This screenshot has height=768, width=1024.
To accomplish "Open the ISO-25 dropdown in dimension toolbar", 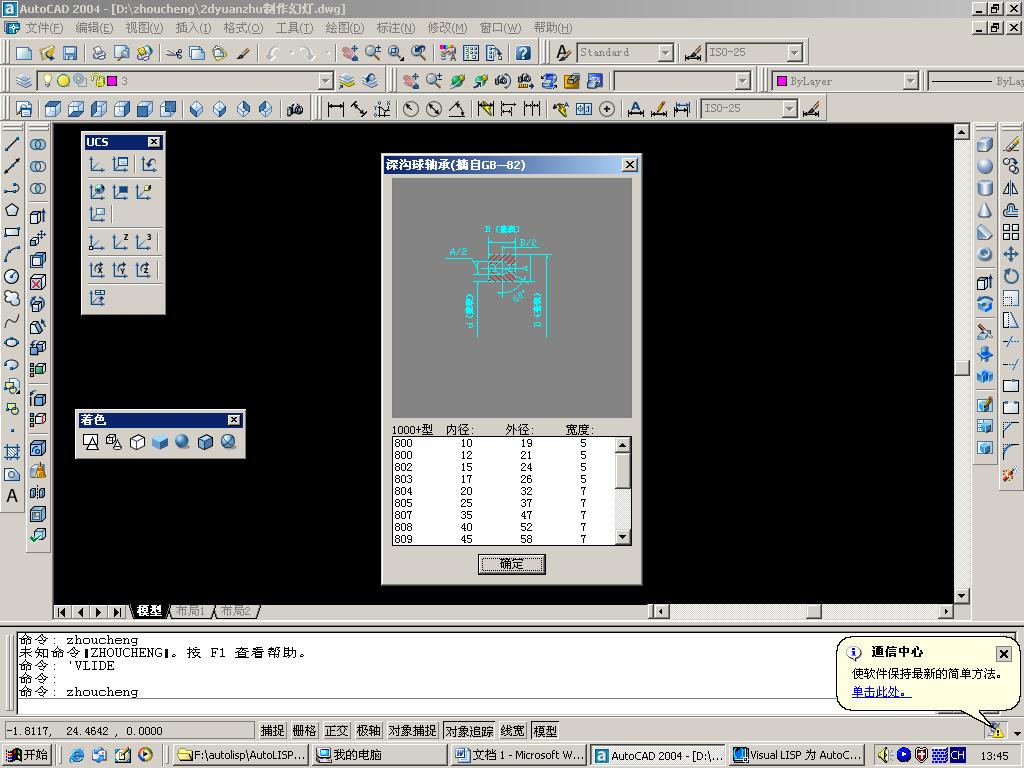I will point(790,109).
